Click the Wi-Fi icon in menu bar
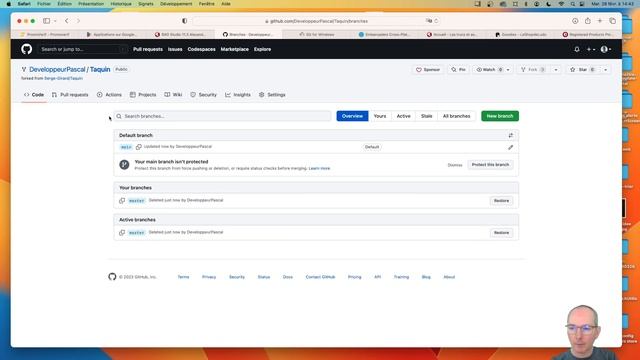The height and width of the screenshot is (360, 640). tap(561, 4)
